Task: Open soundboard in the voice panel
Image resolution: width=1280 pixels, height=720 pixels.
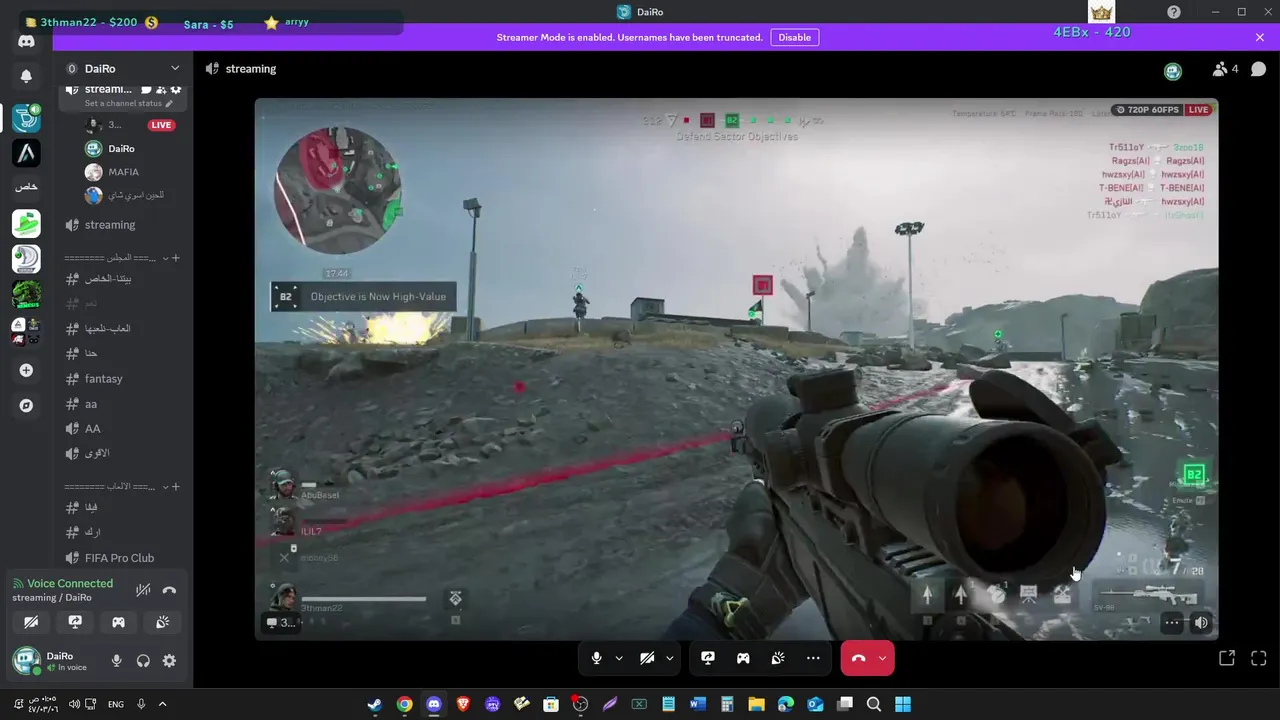Action: [162, 622]
